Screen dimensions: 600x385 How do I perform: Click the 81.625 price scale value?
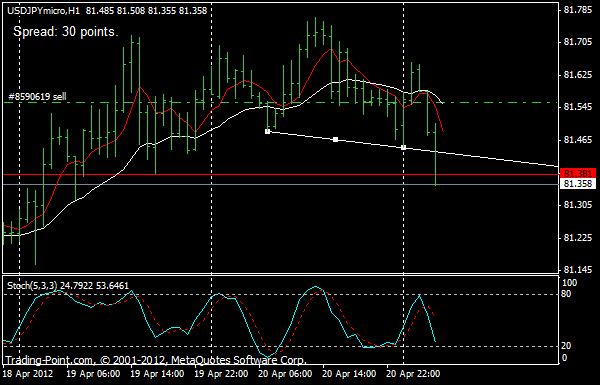click(578, 75)
